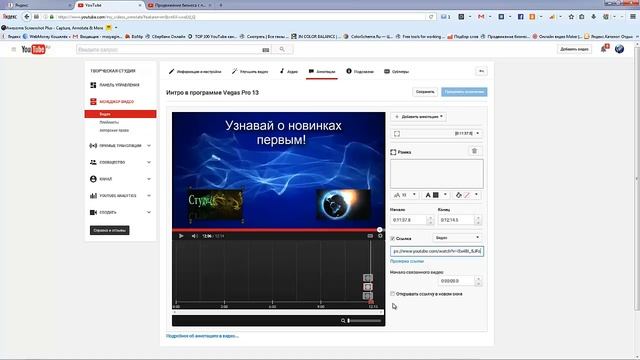640x360 pixels.
Task: Delete the annotation with trash icon
Action: (x=474, y=151)
